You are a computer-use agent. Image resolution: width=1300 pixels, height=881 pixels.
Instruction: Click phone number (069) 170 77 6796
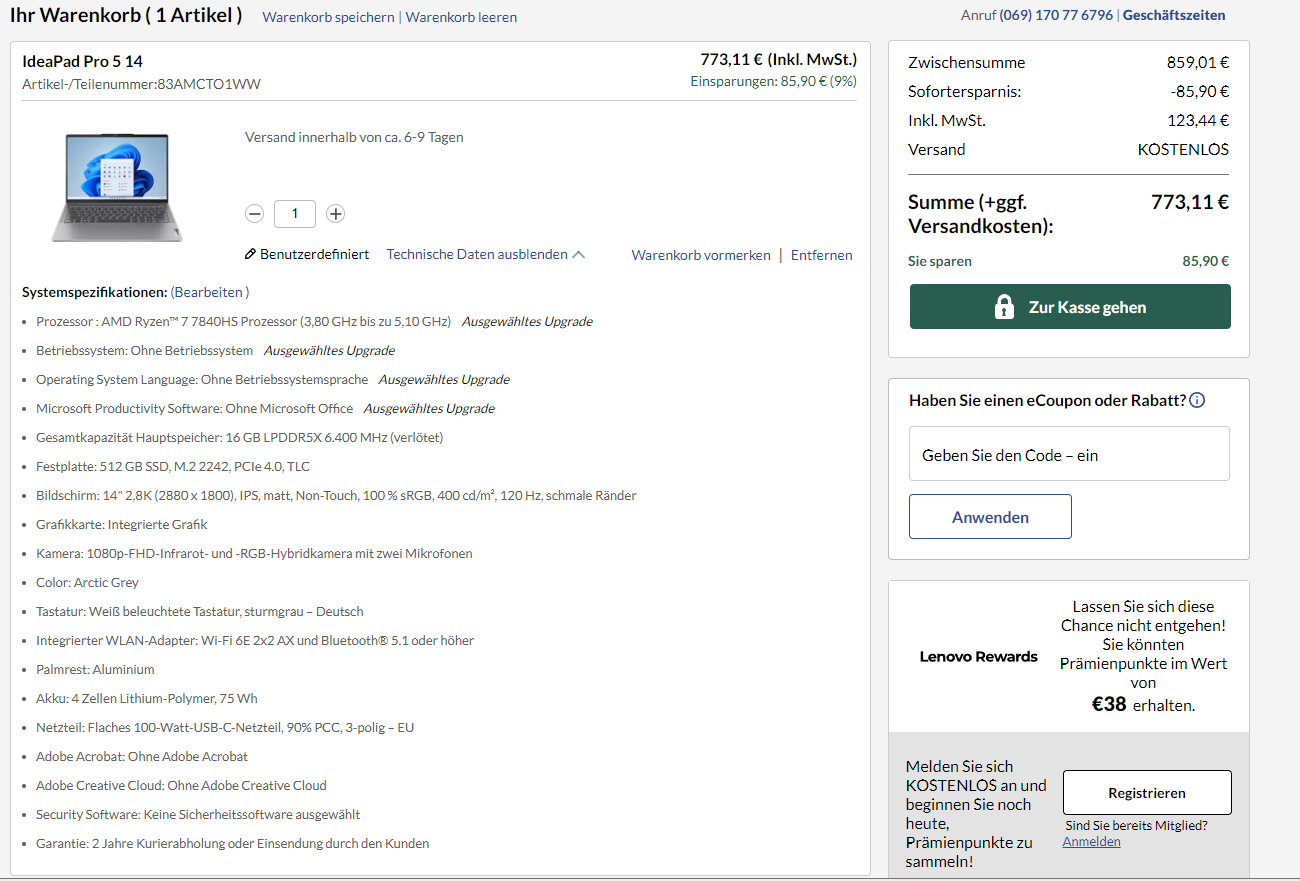[x=1056, y=15]
